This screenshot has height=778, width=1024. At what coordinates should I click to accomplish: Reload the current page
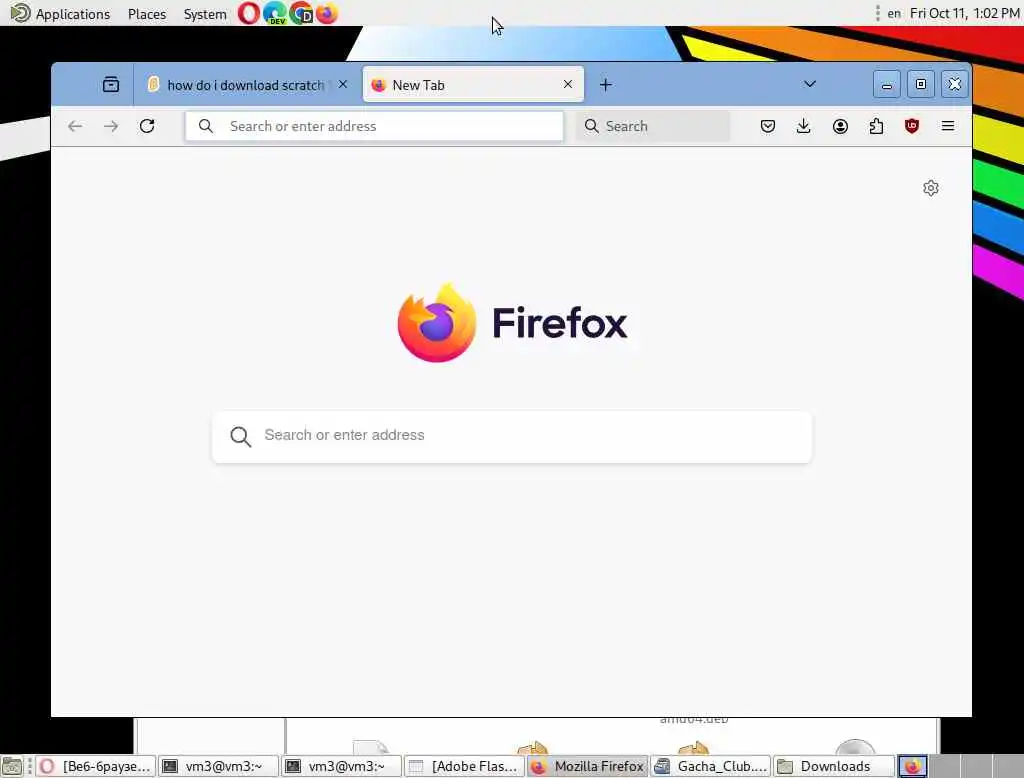click(147, 126)
